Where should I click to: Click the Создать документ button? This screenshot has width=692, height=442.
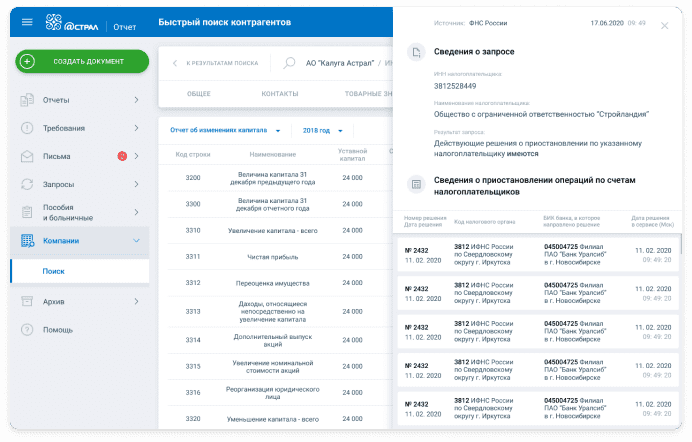point(82,61)
